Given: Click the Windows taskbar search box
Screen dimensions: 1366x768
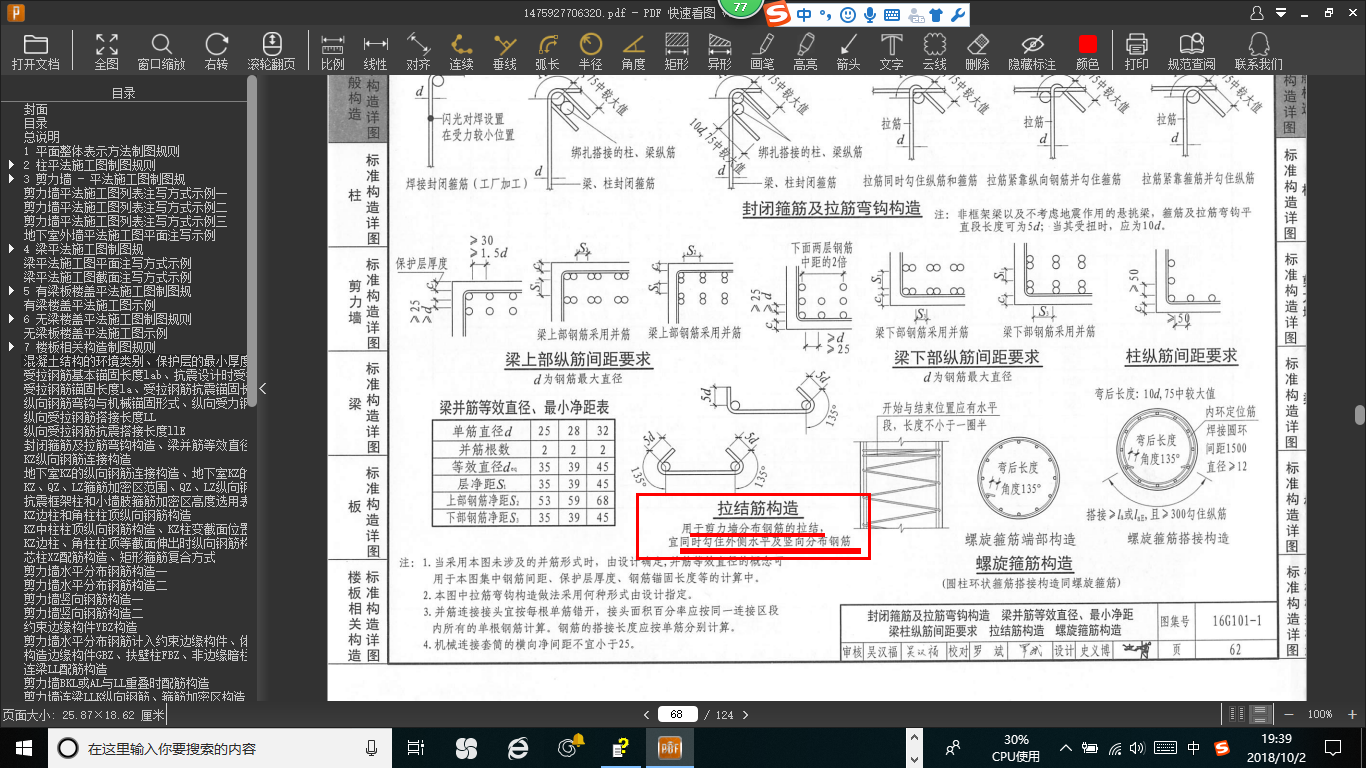Looking at the screenshot, I should click(218, 748).
